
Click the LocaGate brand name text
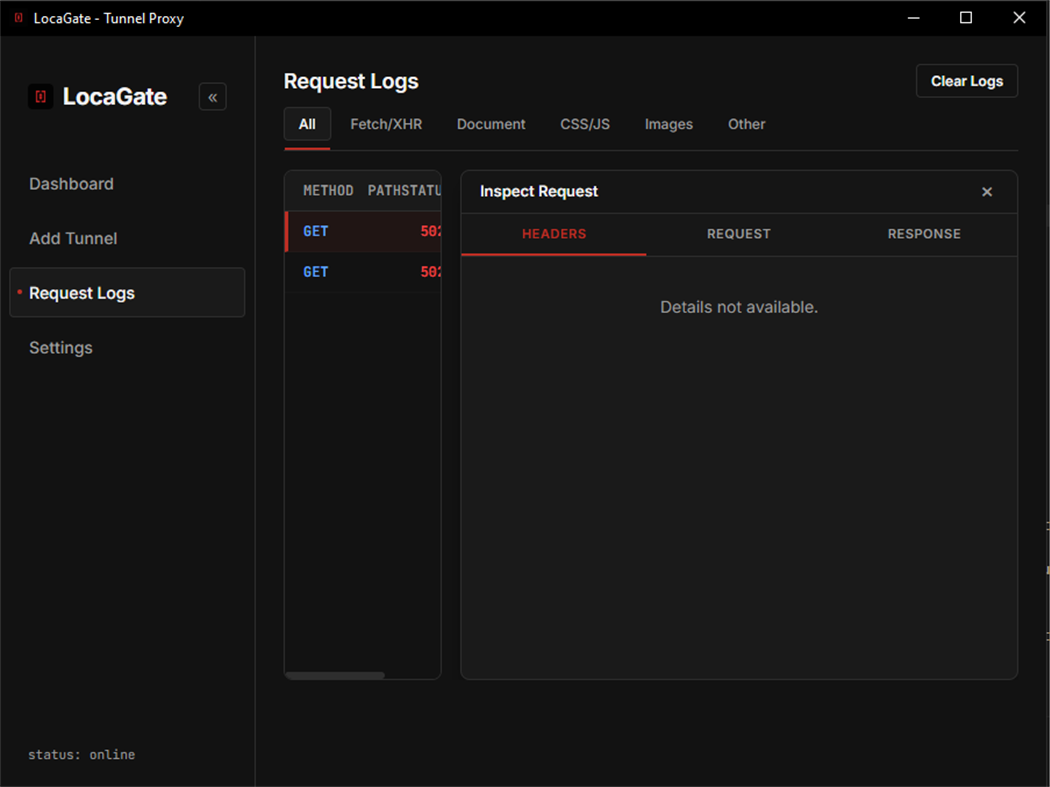(115, 96)
